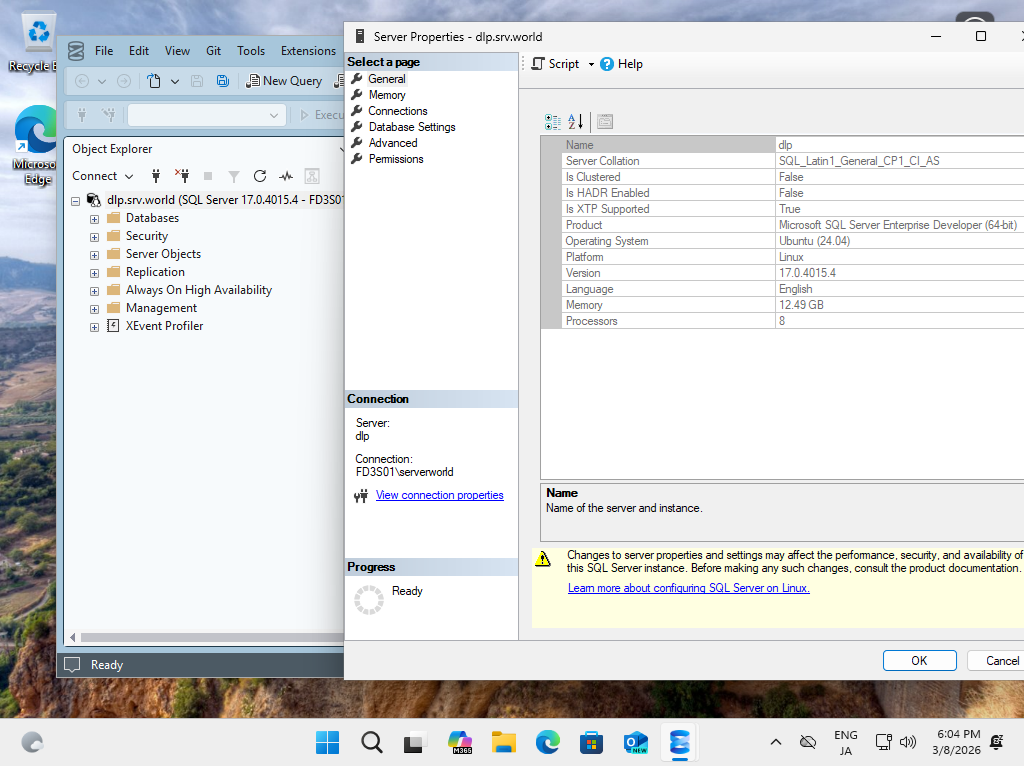Click the Refresh icon in Object Explorer
This screenshot has width=1024, height=766.
(260, 176)
